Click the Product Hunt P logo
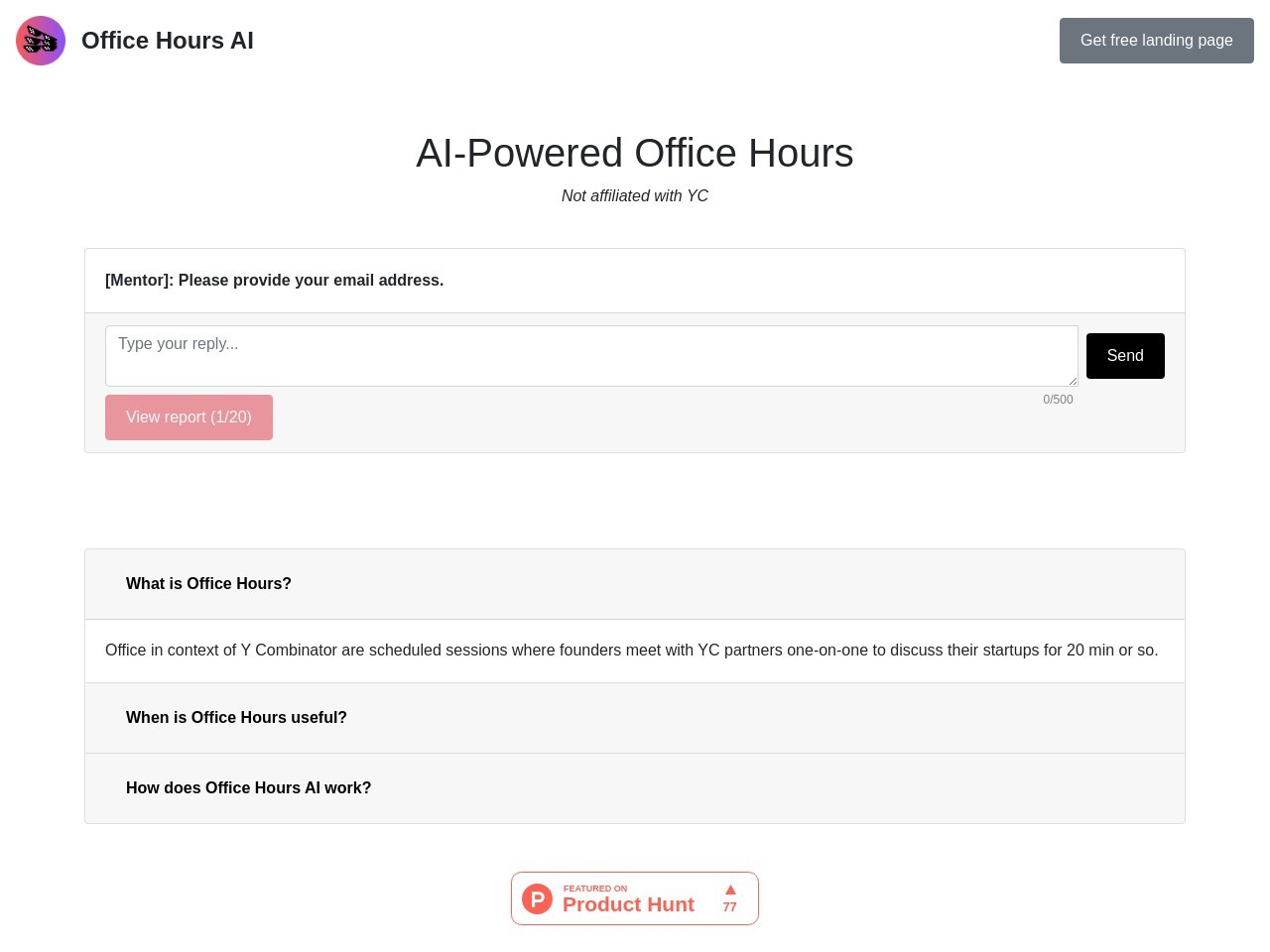 pos(537,899)
